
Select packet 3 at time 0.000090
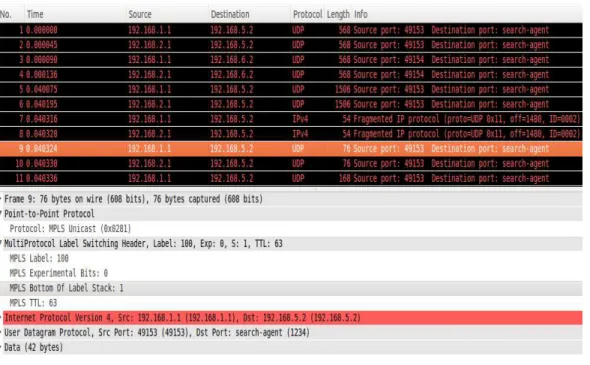click(x=291, y=59)
